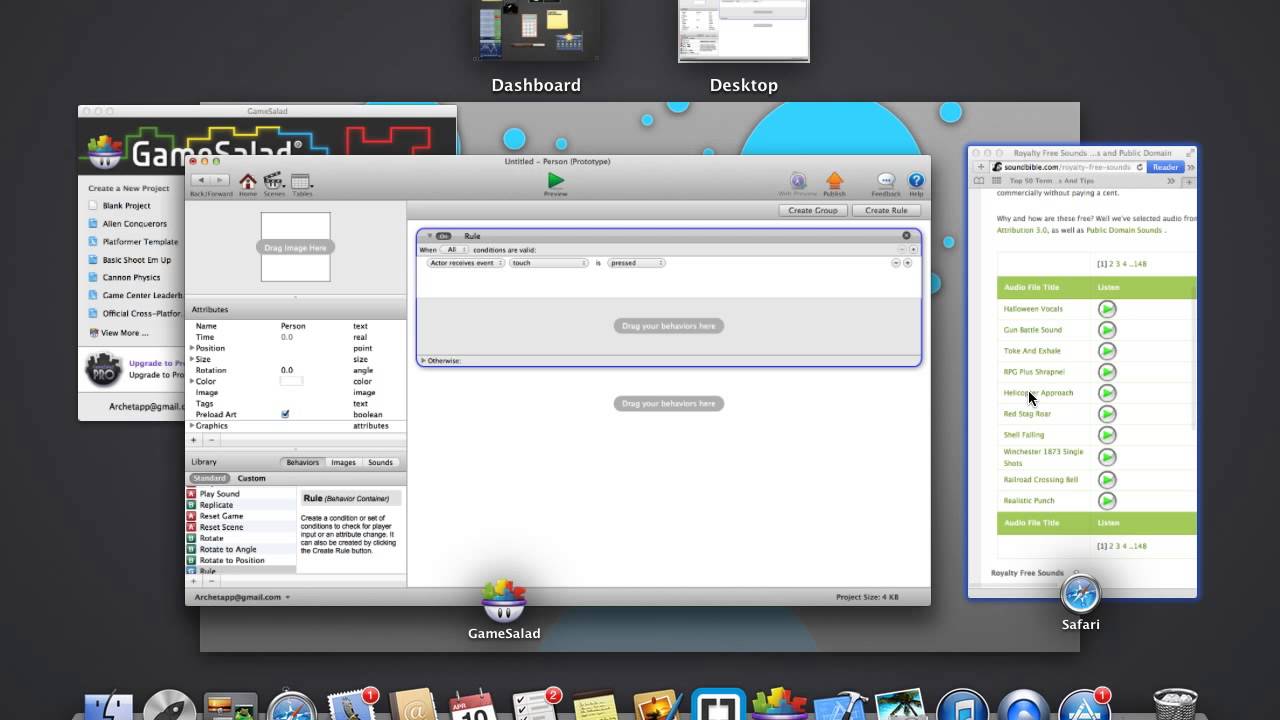Select the Dashboard space in Mission Control
Viewport: 1280px width, 720px height.
click(536, 31)
